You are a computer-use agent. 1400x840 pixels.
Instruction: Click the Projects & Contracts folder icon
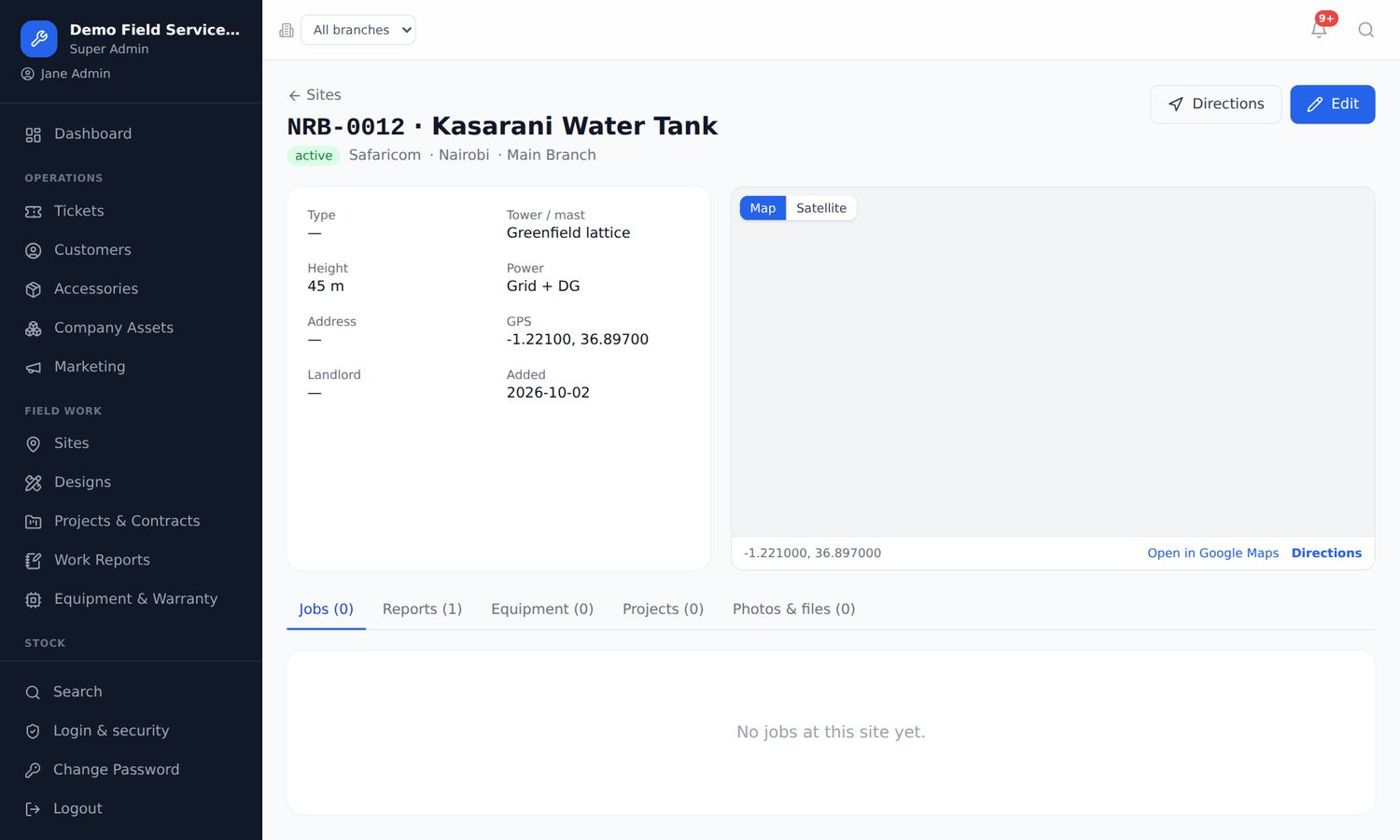[x=33, y=521]
